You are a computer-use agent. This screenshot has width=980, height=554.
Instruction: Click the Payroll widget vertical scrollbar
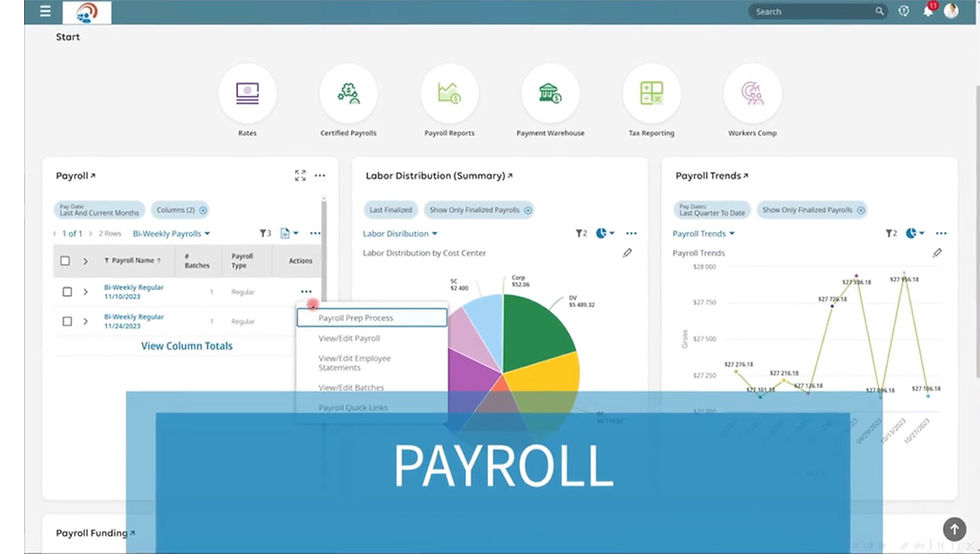click(324, 250)
